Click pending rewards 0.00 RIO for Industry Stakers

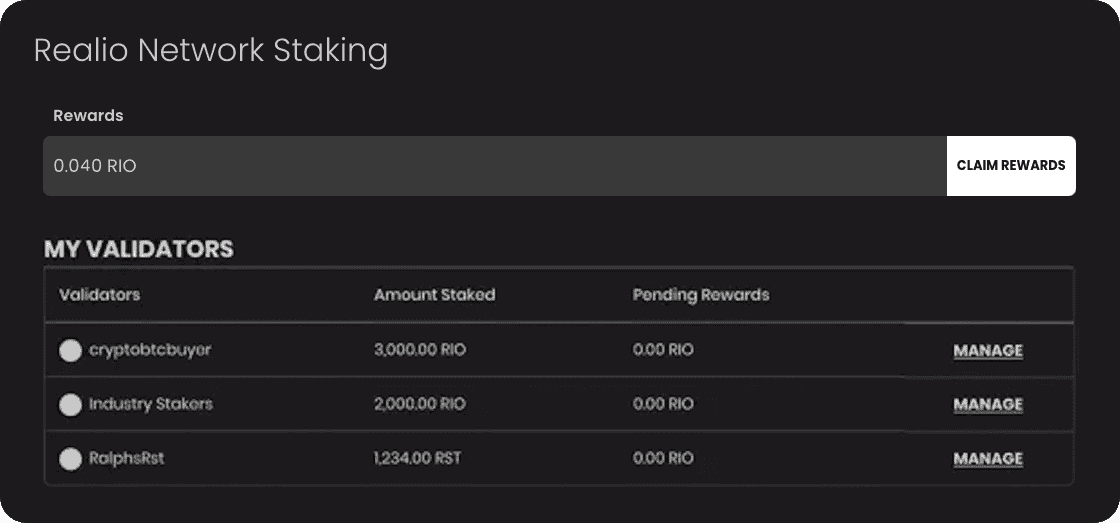point(663,404)
